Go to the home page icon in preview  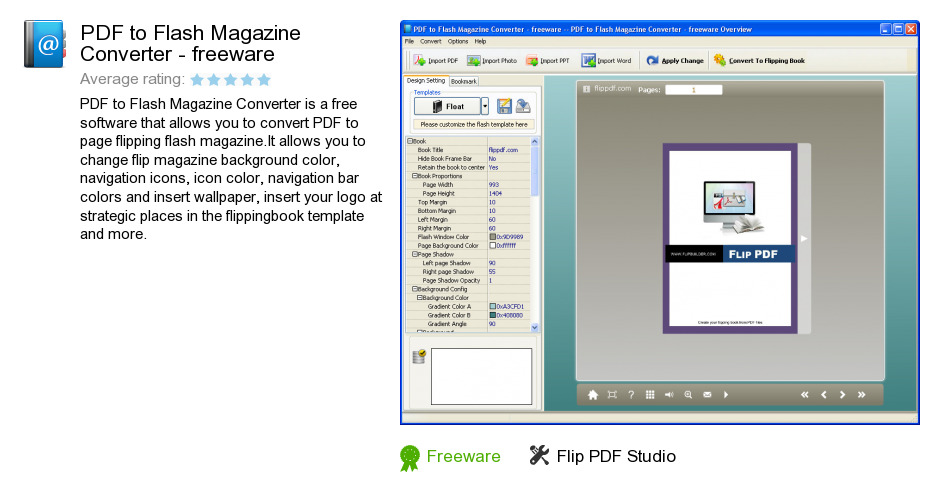593,395
